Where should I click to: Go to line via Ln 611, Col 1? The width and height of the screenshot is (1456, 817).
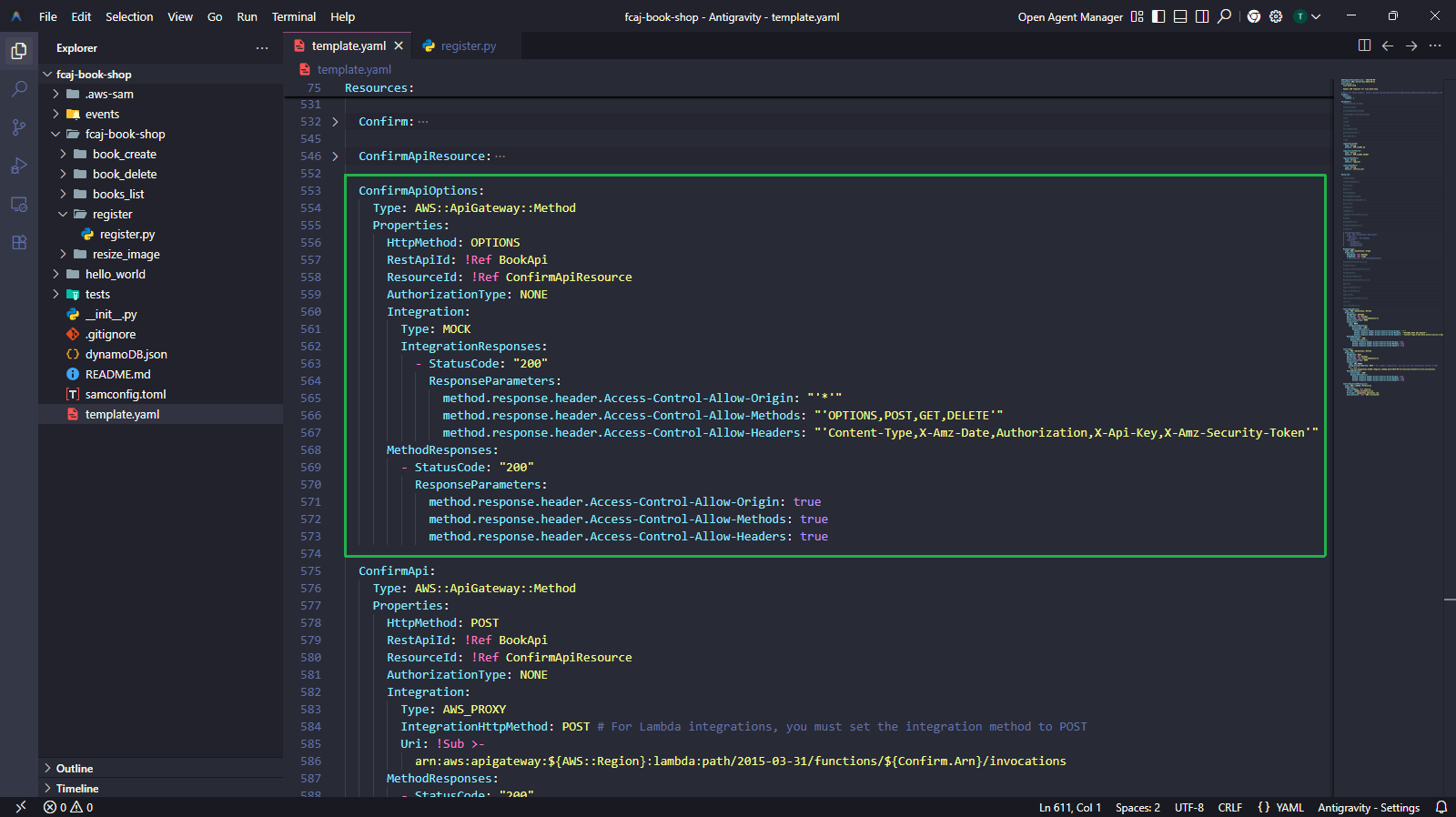coord(1070,807)
